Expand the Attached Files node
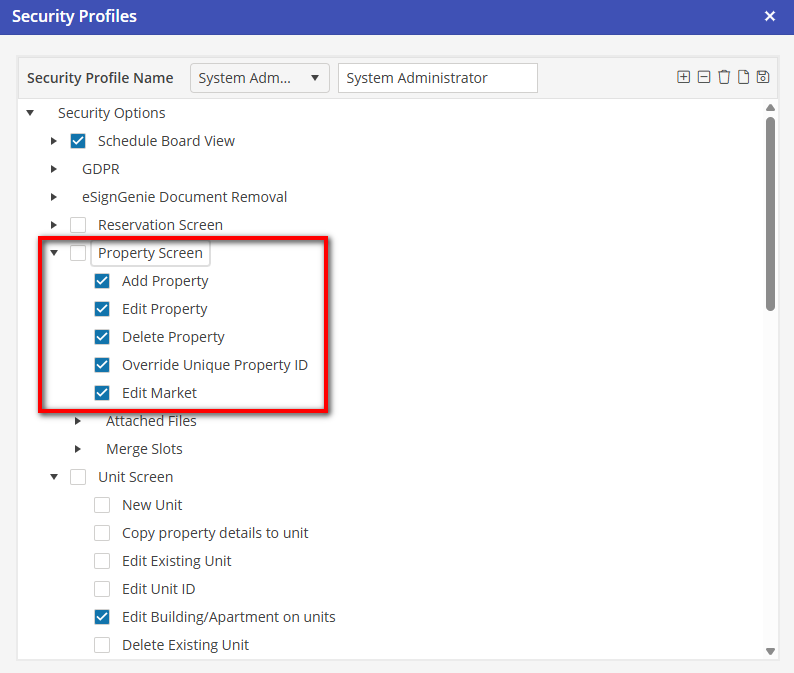 point(78,421)
